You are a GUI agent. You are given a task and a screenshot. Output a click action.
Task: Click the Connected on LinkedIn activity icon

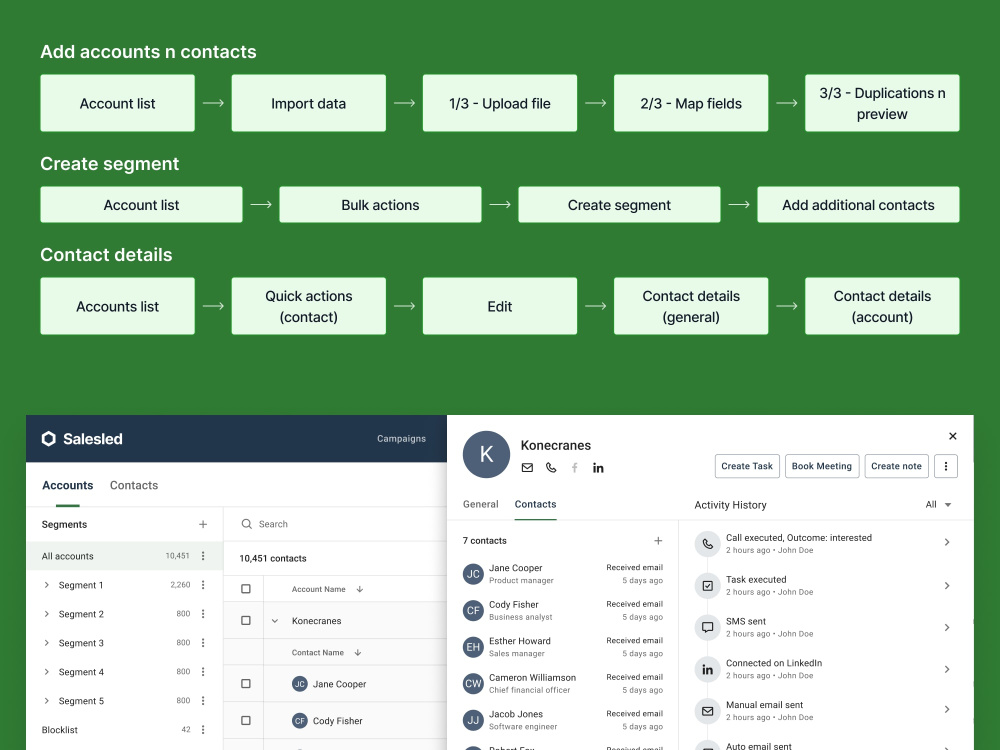click(707, 669)
